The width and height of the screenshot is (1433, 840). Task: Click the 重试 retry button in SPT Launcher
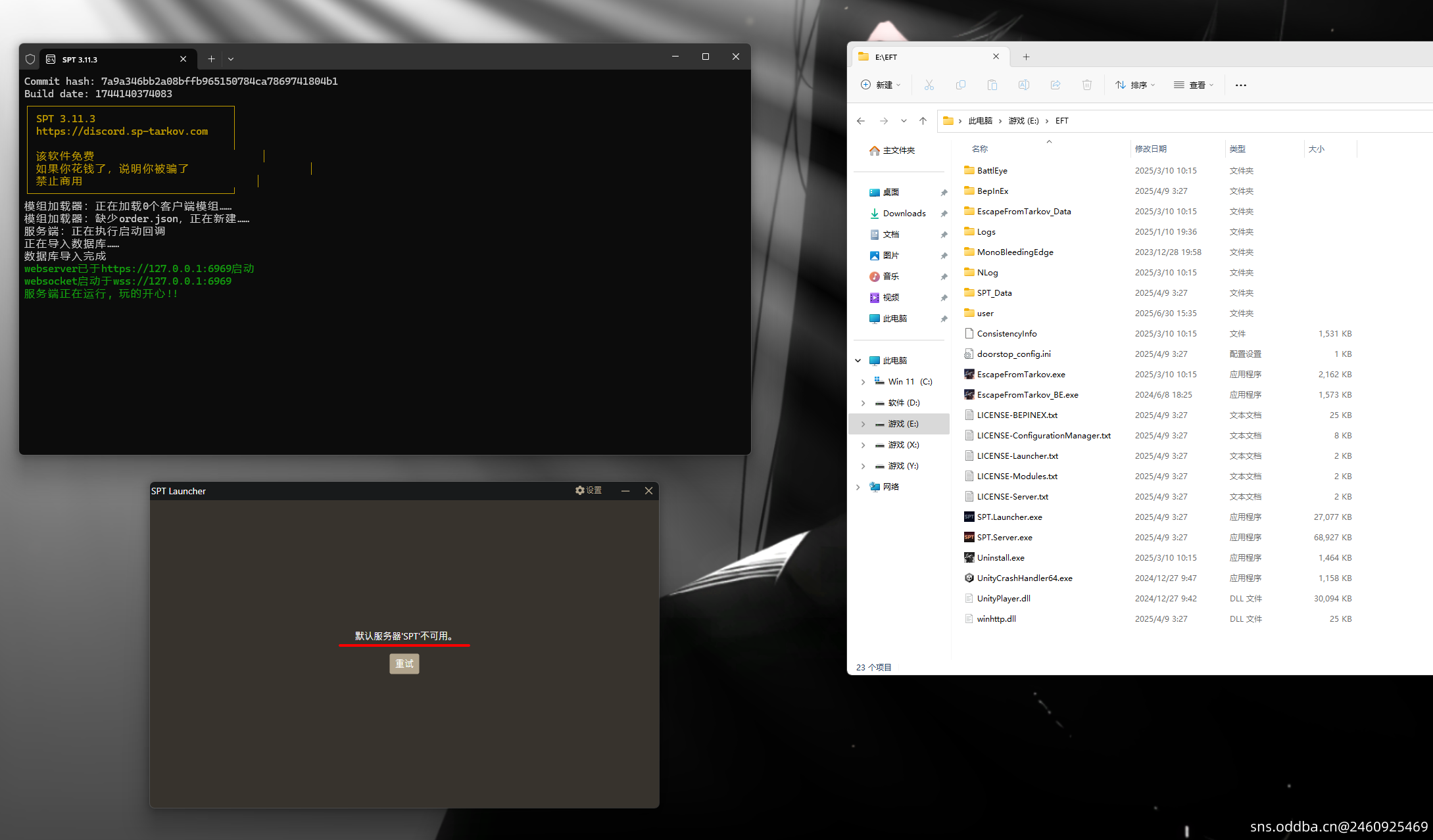(404, 664)
